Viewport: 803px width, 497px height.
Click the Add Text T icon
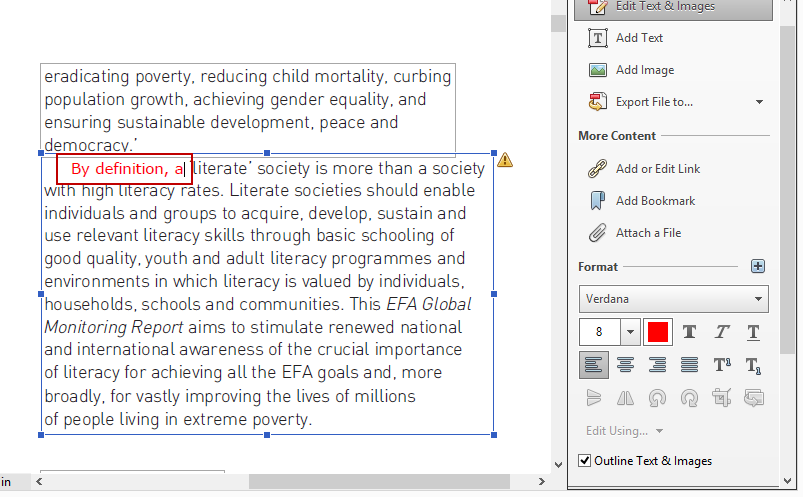pos(598,38)
